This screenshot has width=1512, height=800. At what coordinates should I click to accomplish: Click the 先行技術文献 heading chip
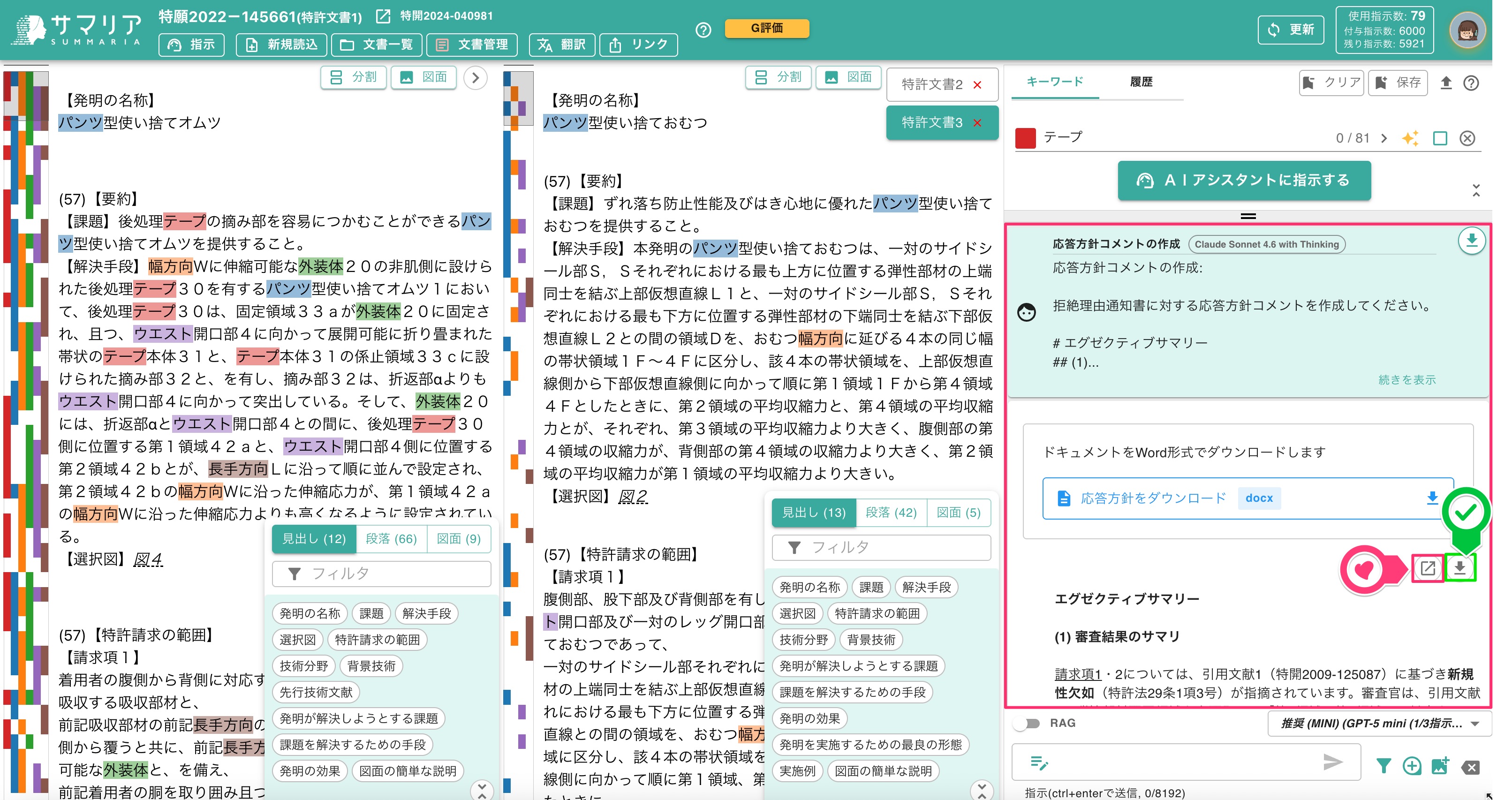[x=316, y=693]
